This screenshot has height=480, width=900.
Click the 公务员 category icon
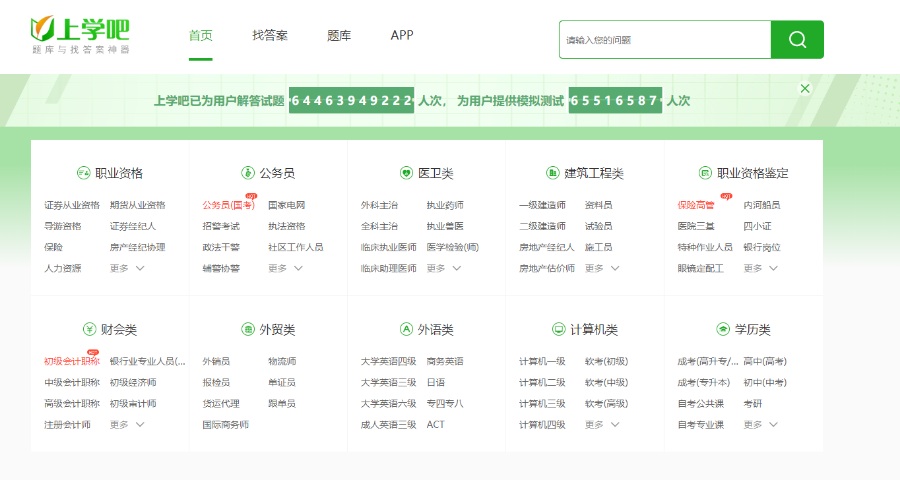pos(247,173)
